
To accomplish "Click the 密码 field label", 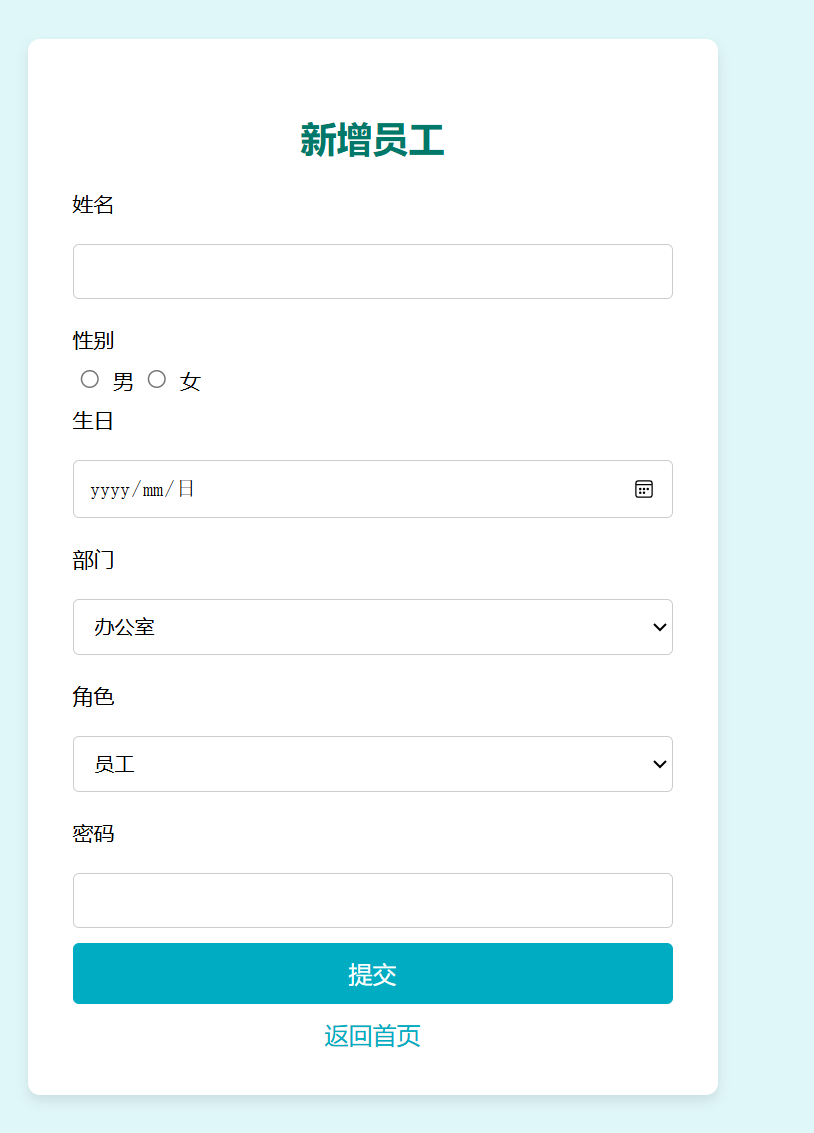I will pyautogui.click(x=94, y=834).
